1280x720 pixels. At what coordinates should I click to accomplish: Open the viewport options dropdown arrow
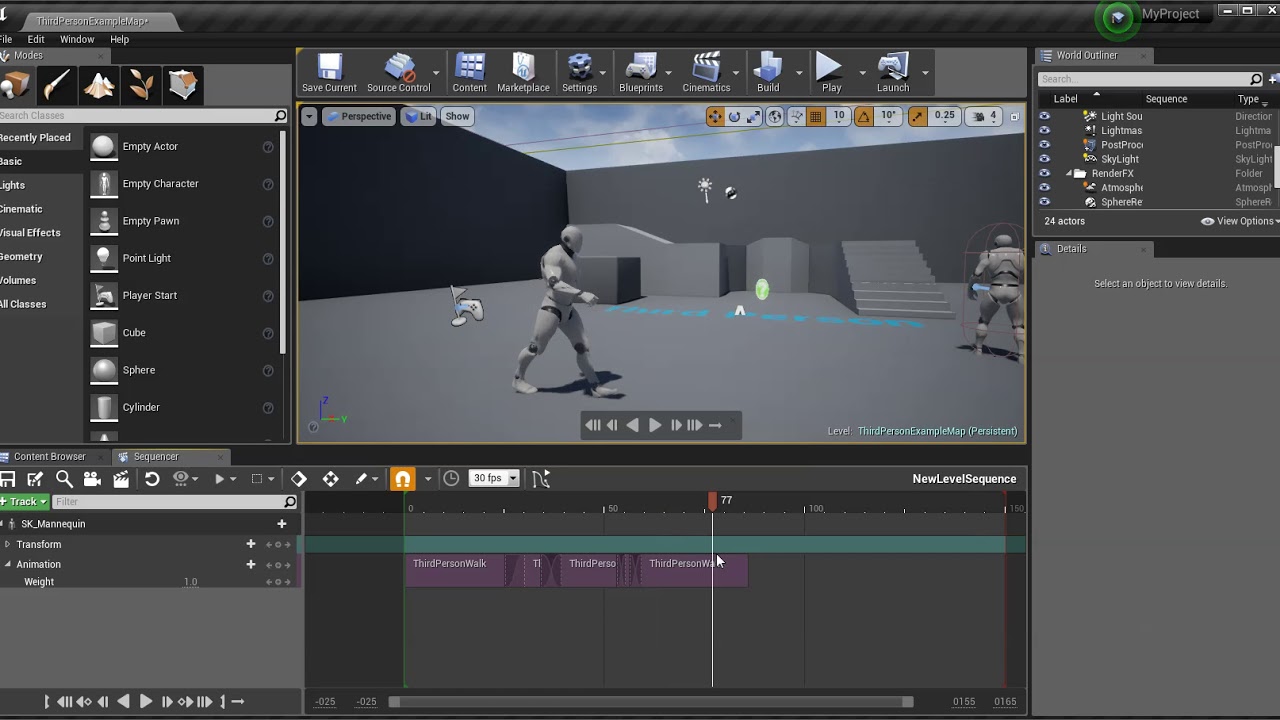[309, 117]
